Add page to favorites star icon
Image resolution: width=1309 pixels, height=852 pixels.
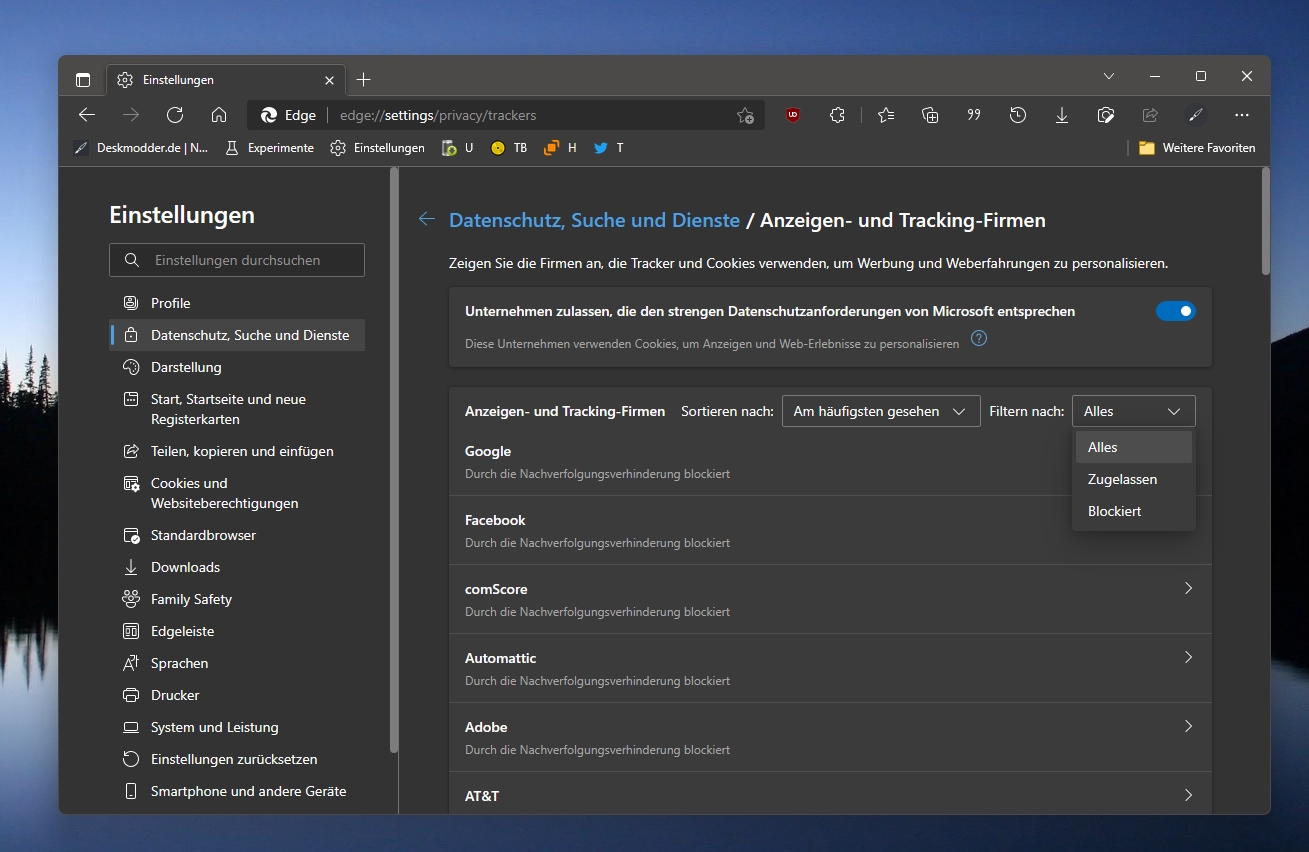pyautogui.click(x=745, y=115)
